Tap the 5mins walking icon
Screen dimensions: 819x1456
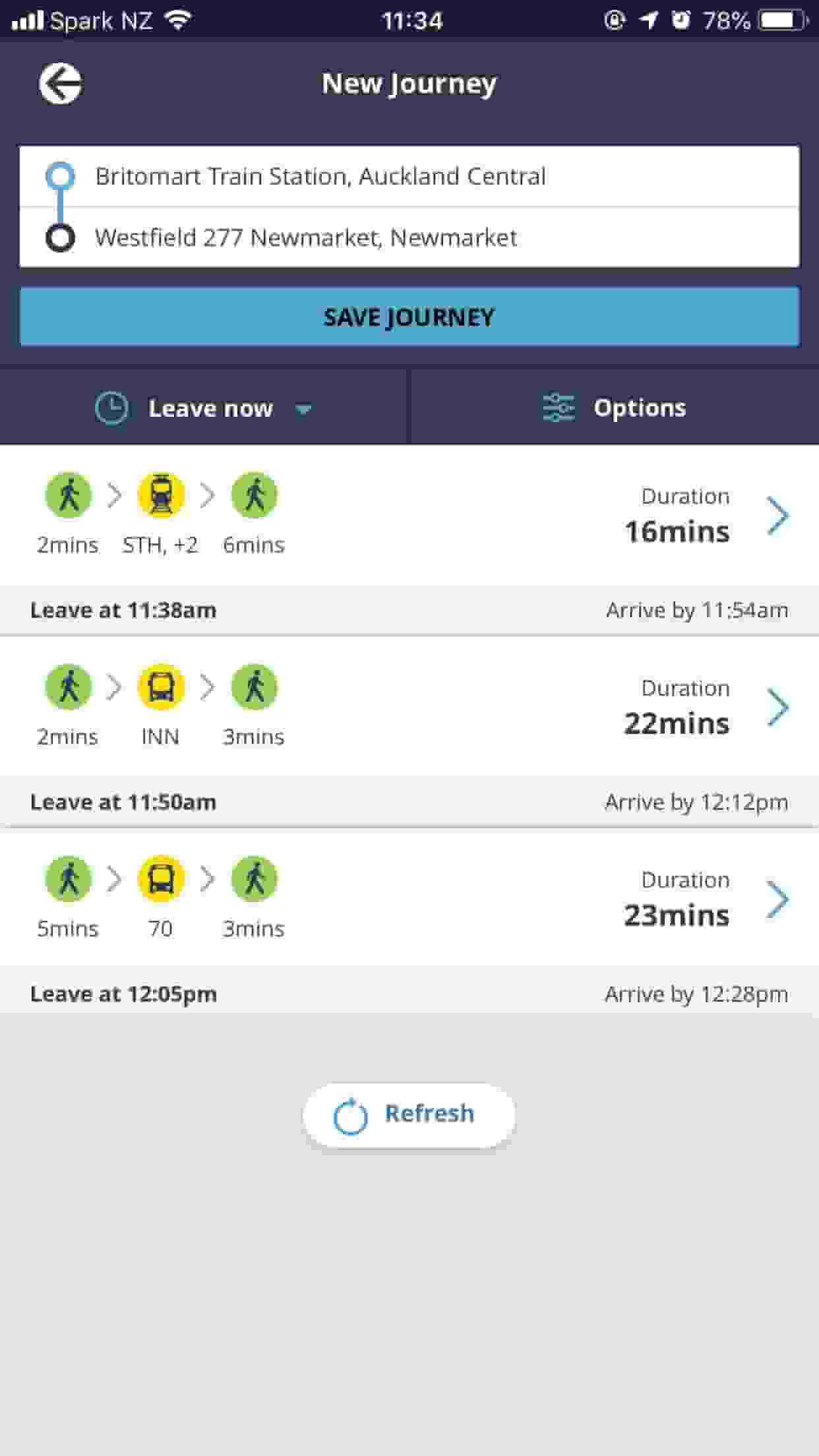(69, 878)
